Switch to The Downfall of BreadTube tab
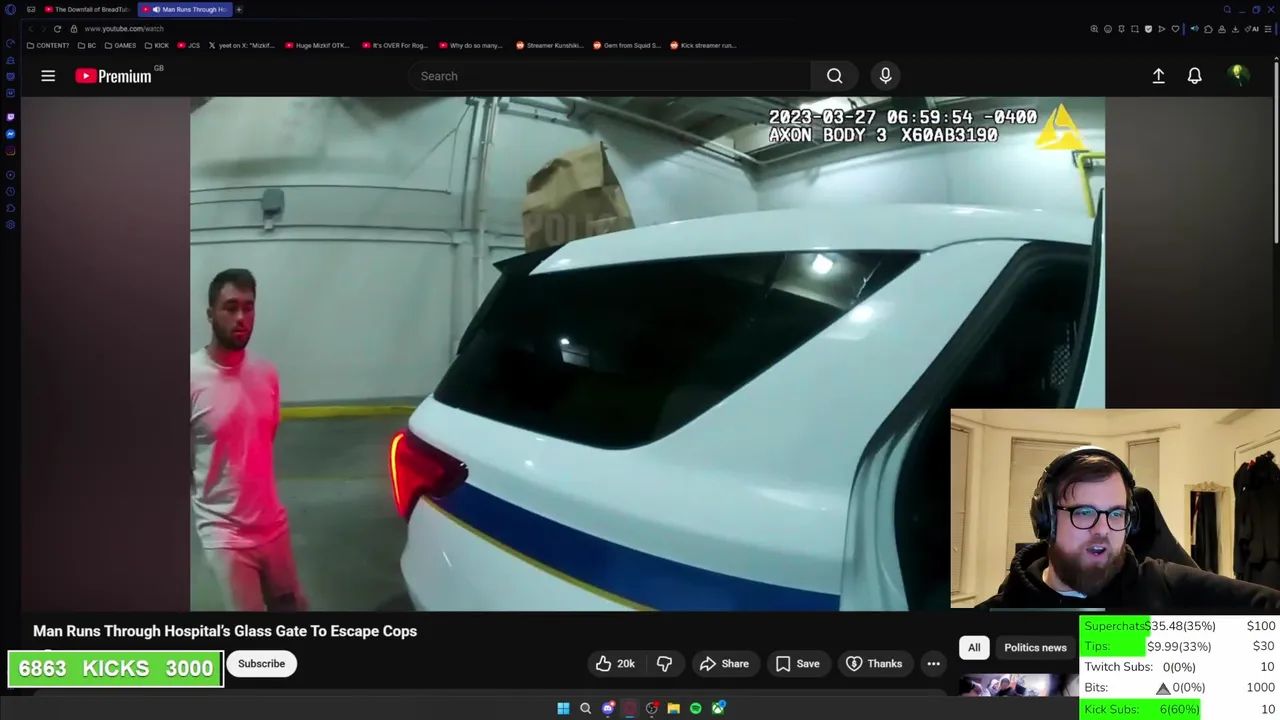 tap(87, 9)
